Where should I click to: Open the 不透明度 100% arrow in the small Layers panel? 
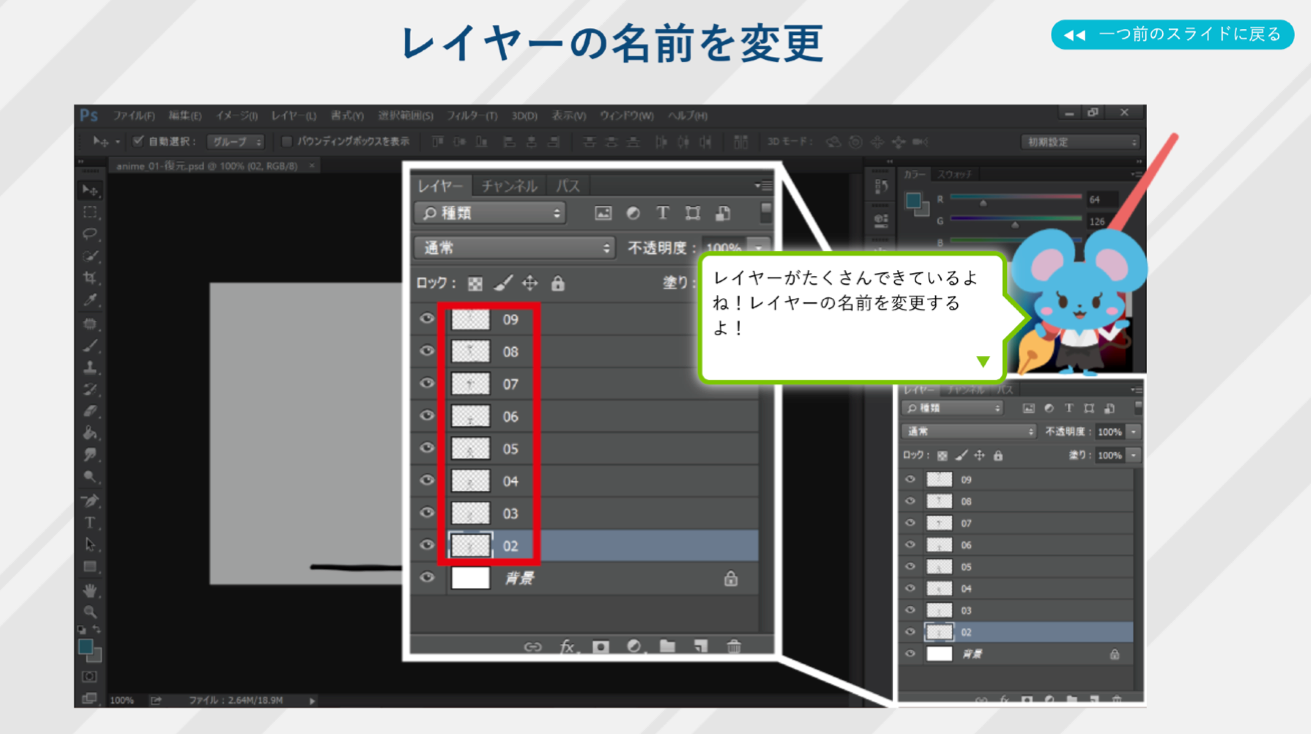[x=1133, y=432]
